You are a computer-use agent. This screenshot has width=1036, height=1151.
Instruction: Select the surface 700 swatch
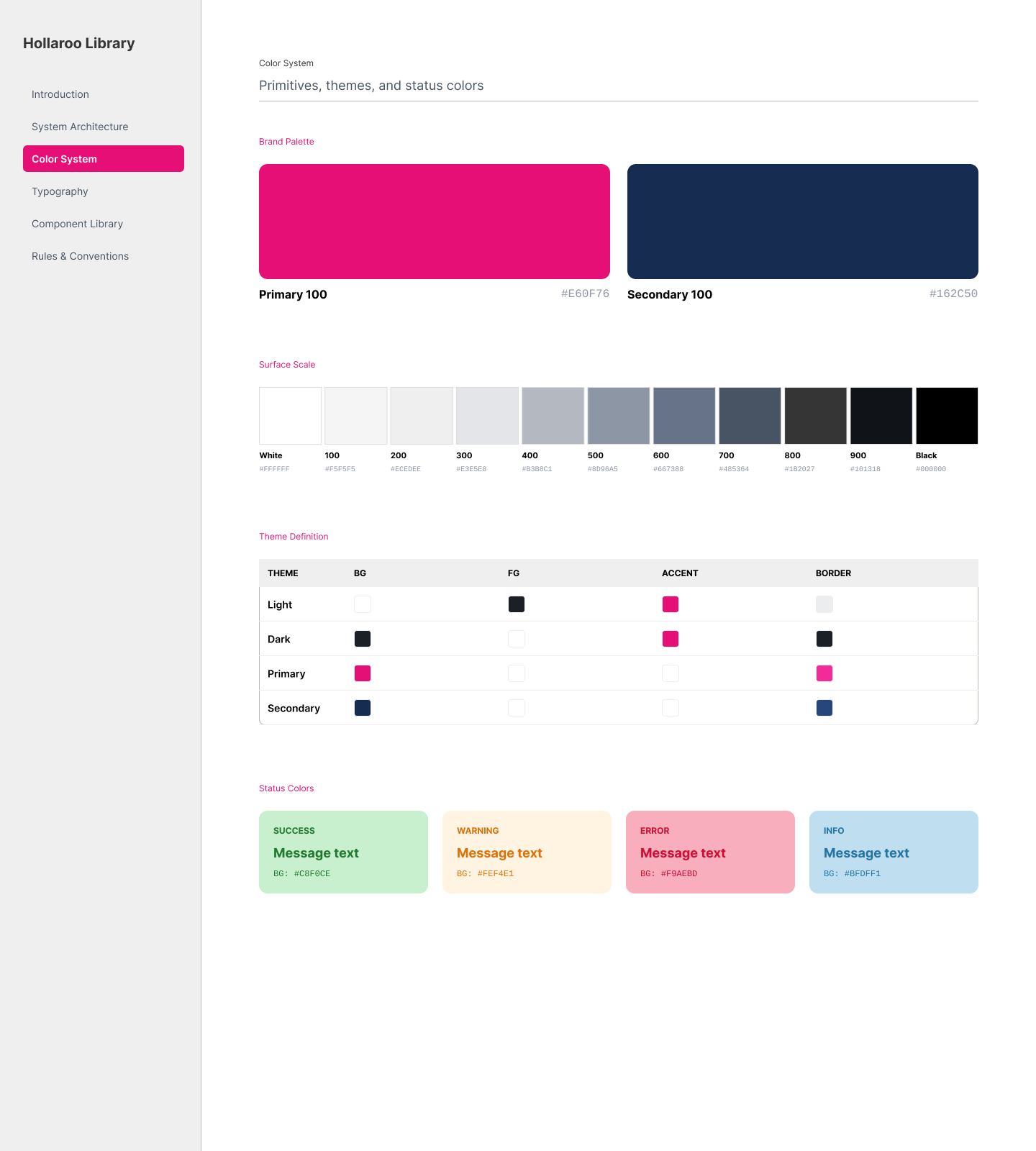click(750, 416)
